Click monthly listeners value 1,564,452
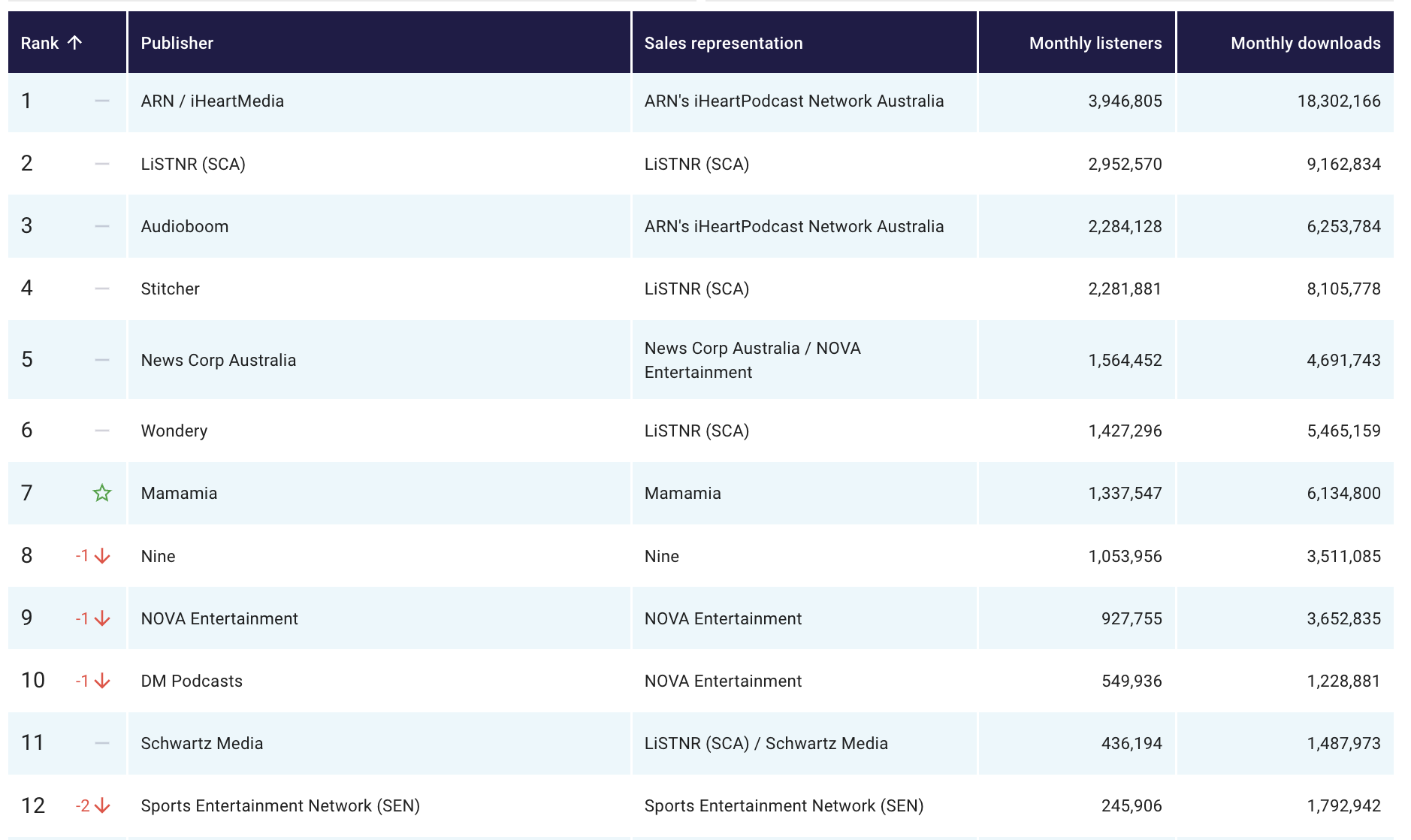The width and height of the screenshot is (1411, 840). (1125, 360)
